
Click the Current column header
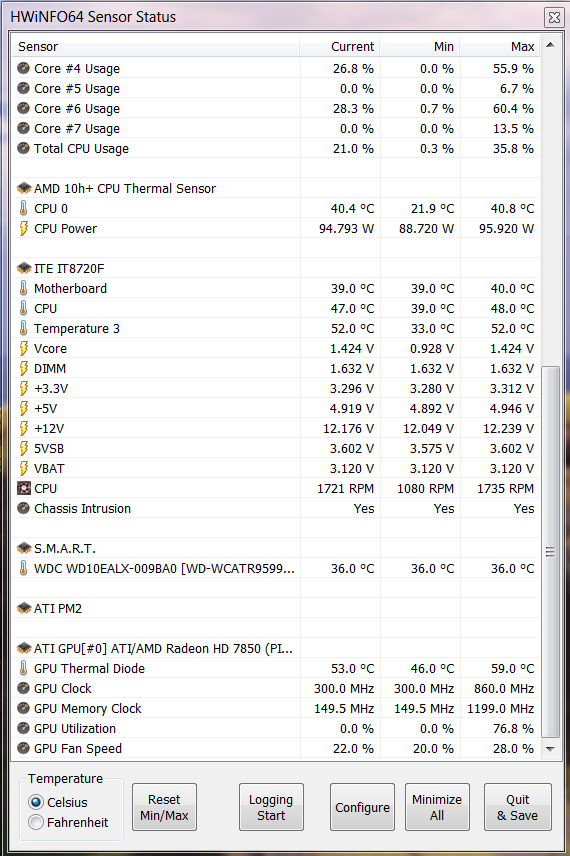point(339,46)
